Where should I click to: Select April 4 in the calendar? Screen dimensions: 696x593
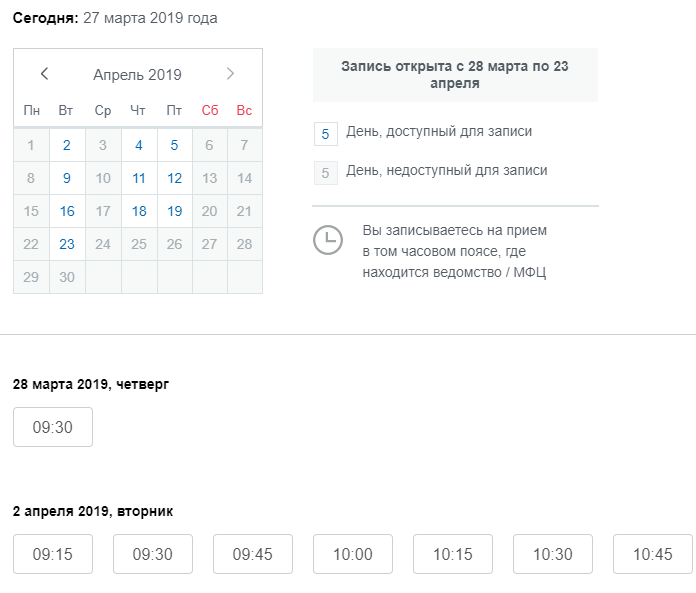click(139, 145)
